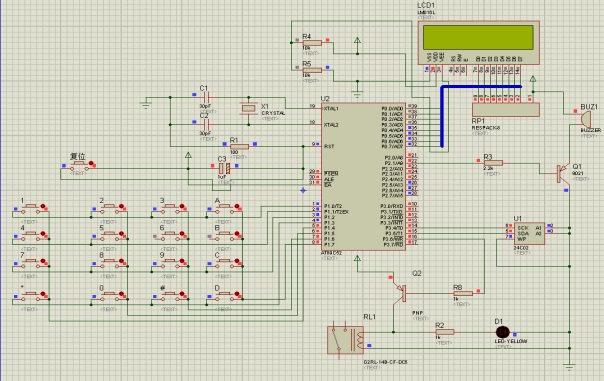The image size is (604, 381).
Task: Select the D1 yellow LED
Action: pyautogui.click(x=502, y=332)
